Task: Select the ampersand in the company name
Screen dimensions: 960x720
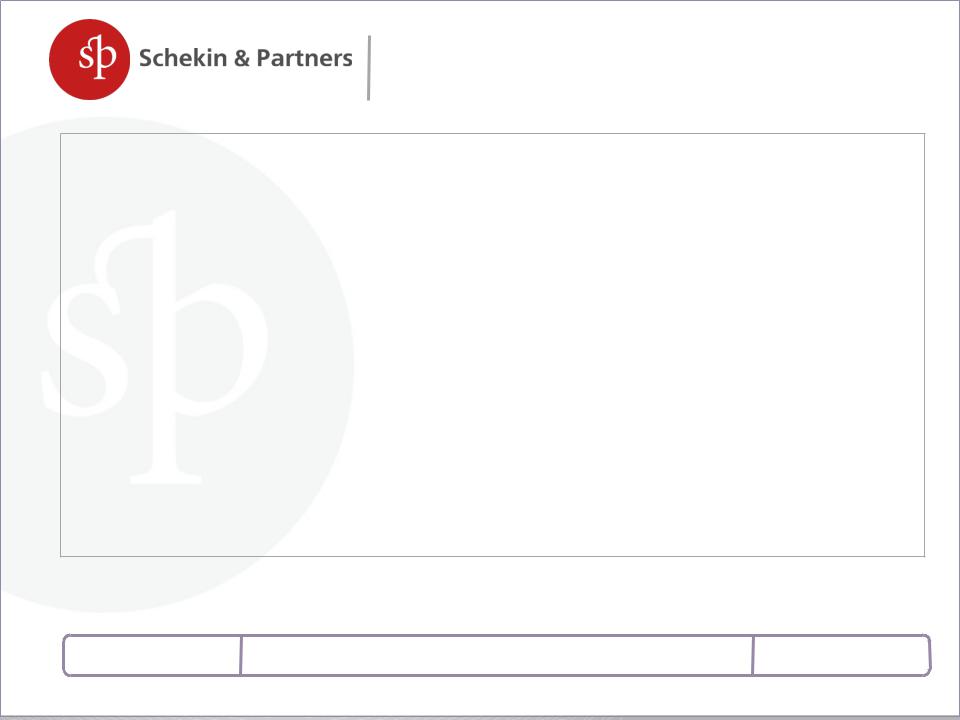Action: tap(242, 59)
